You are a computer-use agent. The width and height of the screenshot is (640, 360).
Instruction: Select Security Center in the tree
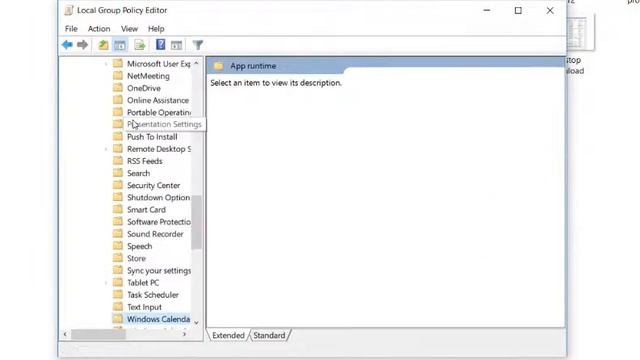[x=153, y=185]
